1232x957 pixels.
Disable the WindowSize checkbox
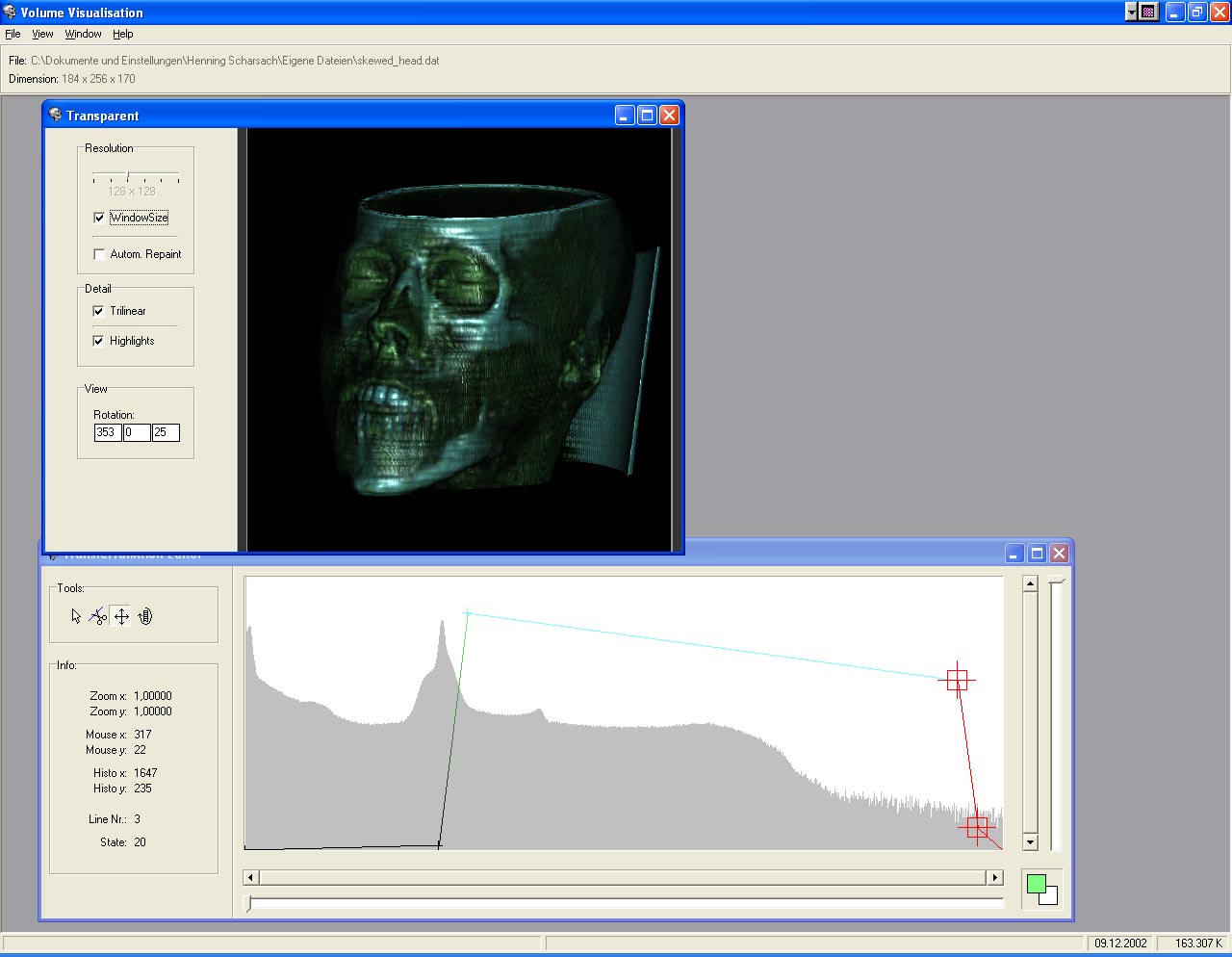(99, 218)
